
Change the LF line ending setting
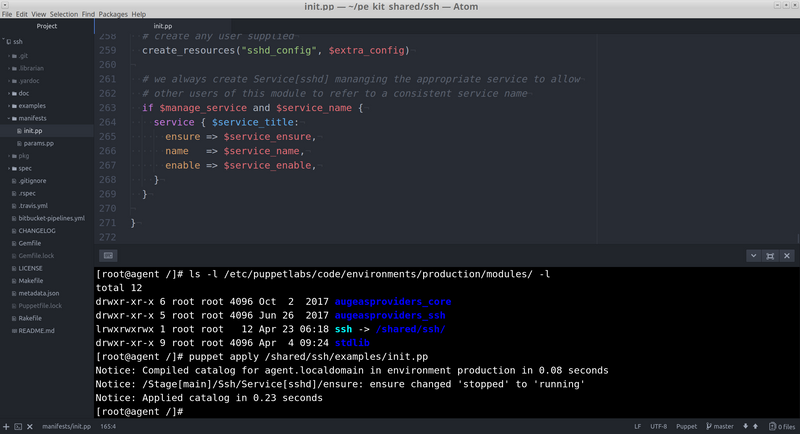coord(637,427)
